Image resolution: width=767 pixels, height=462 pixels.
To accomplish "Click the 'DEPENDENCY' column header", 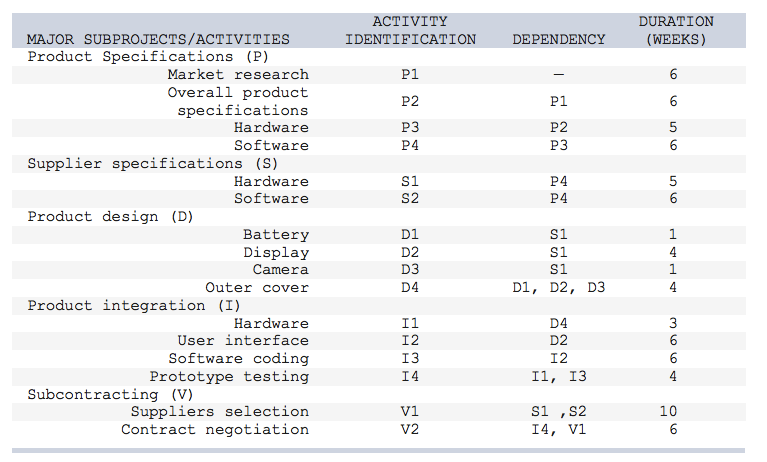I will pyautogui.click(x=559, y=39).
